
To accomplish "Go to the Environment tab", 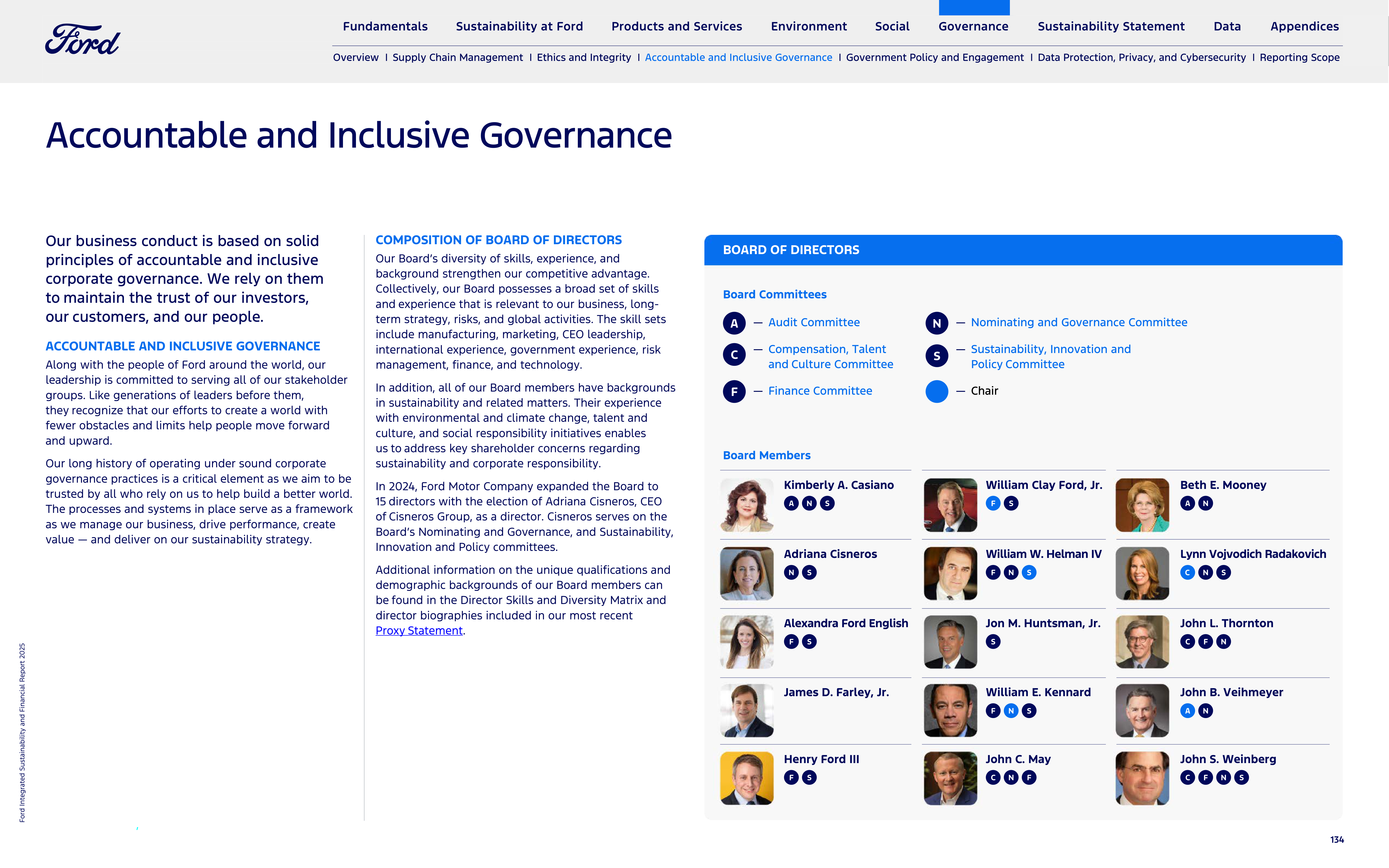I will [809, 26].
